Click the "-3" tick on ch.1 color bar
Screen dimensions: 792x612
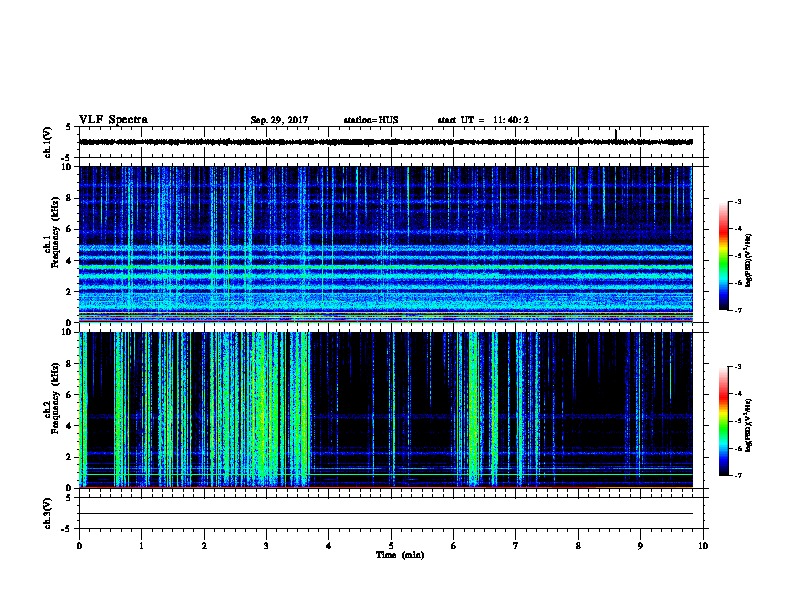[737, 201]
